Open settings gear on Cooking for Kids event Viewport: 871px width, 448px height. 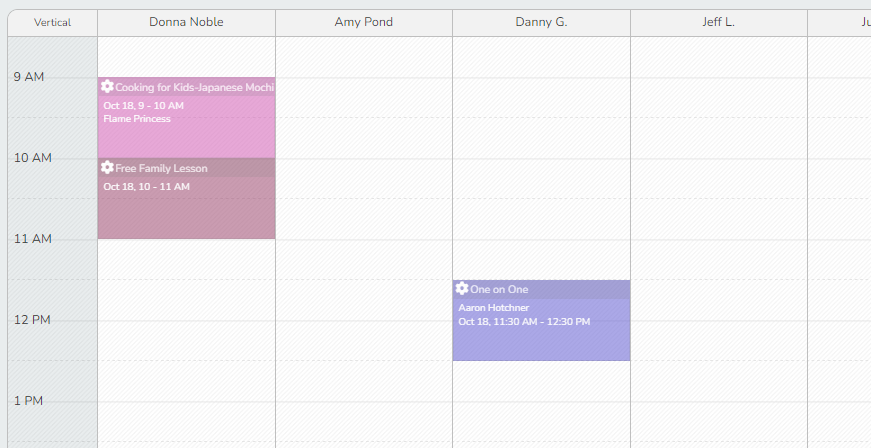[x=107, y=87]
